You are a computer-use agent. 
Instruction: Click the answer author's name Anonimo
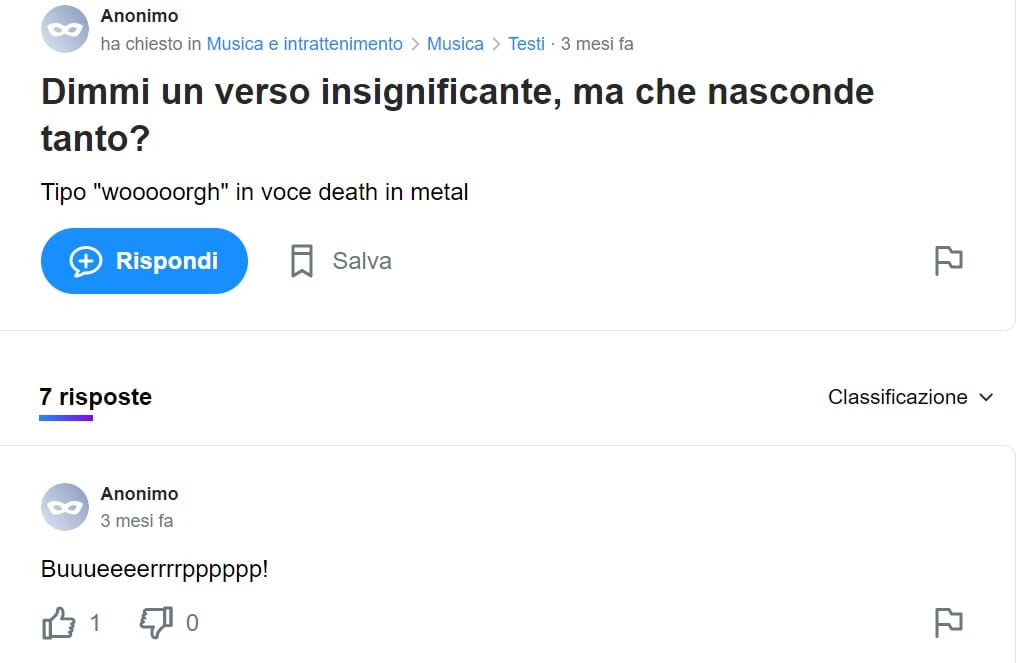point(139,494)
